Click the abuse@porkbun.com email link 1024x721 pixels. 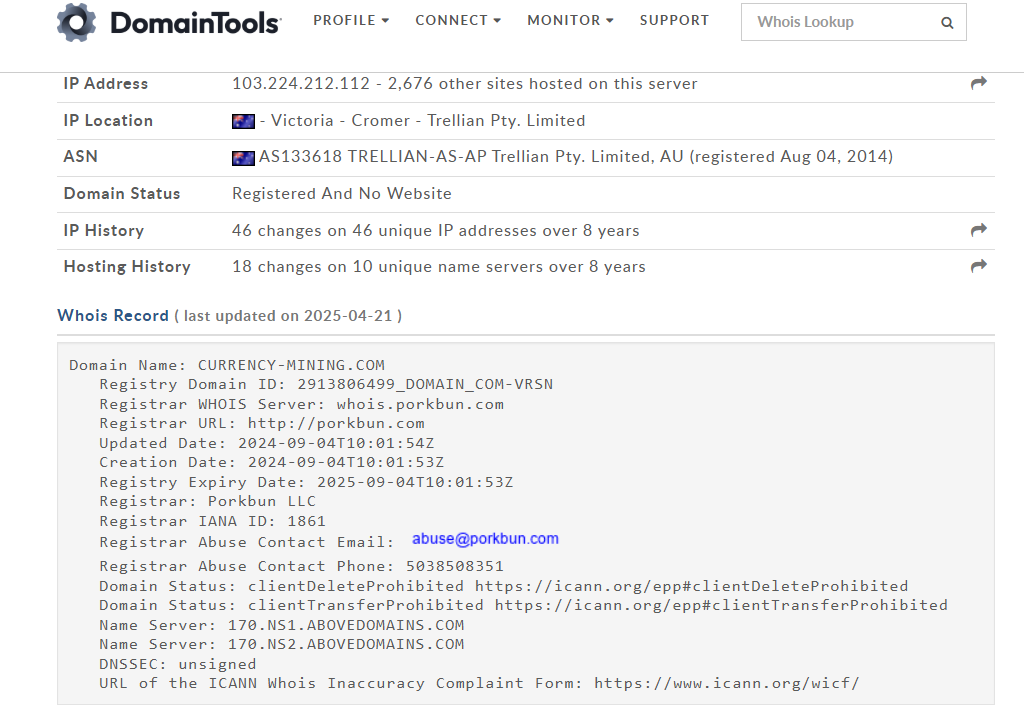pyautogui.click(x=485, y=539)
